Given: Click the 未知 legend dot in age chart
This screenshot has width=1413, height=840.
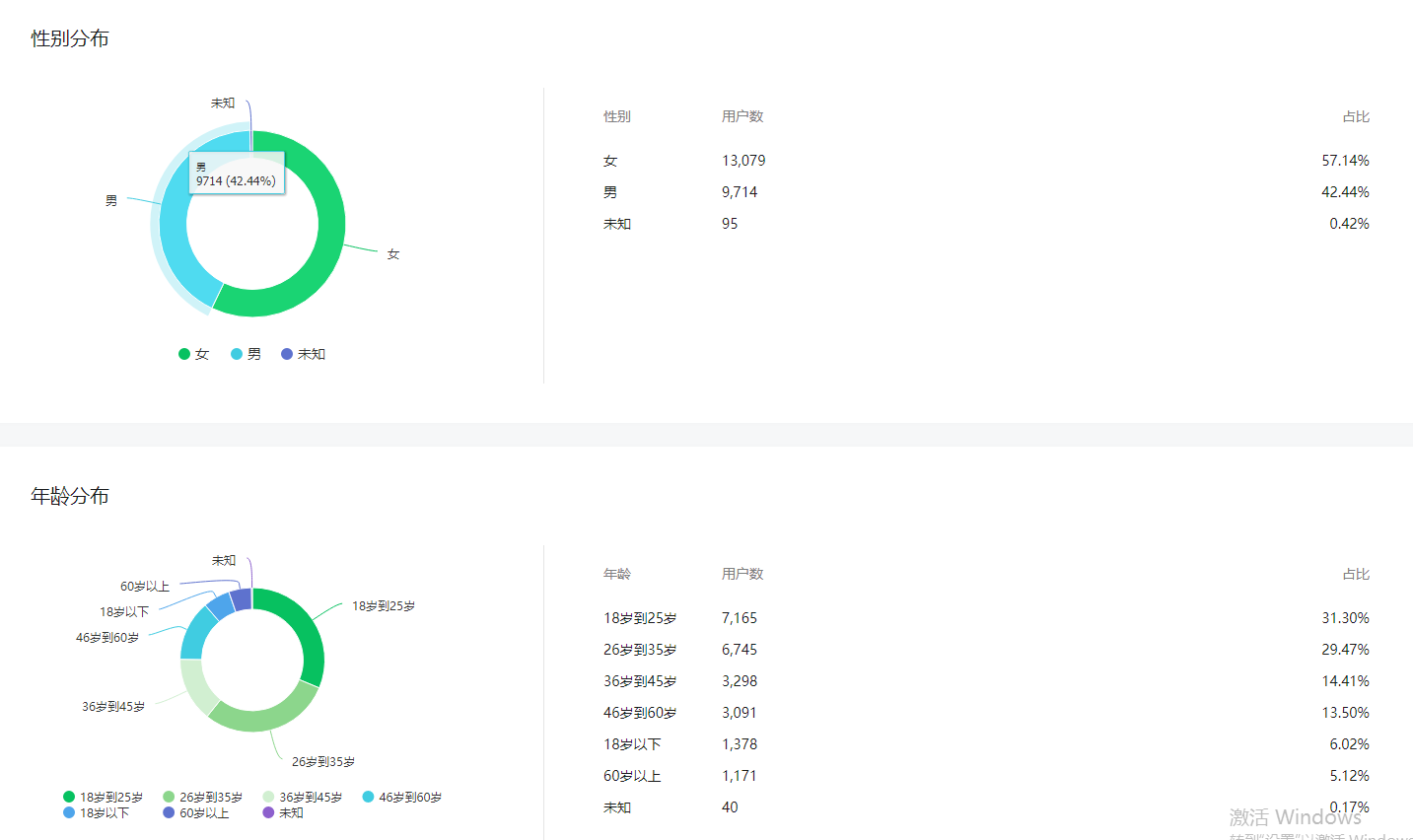Looking at the screenshot, I should [268, 812].
